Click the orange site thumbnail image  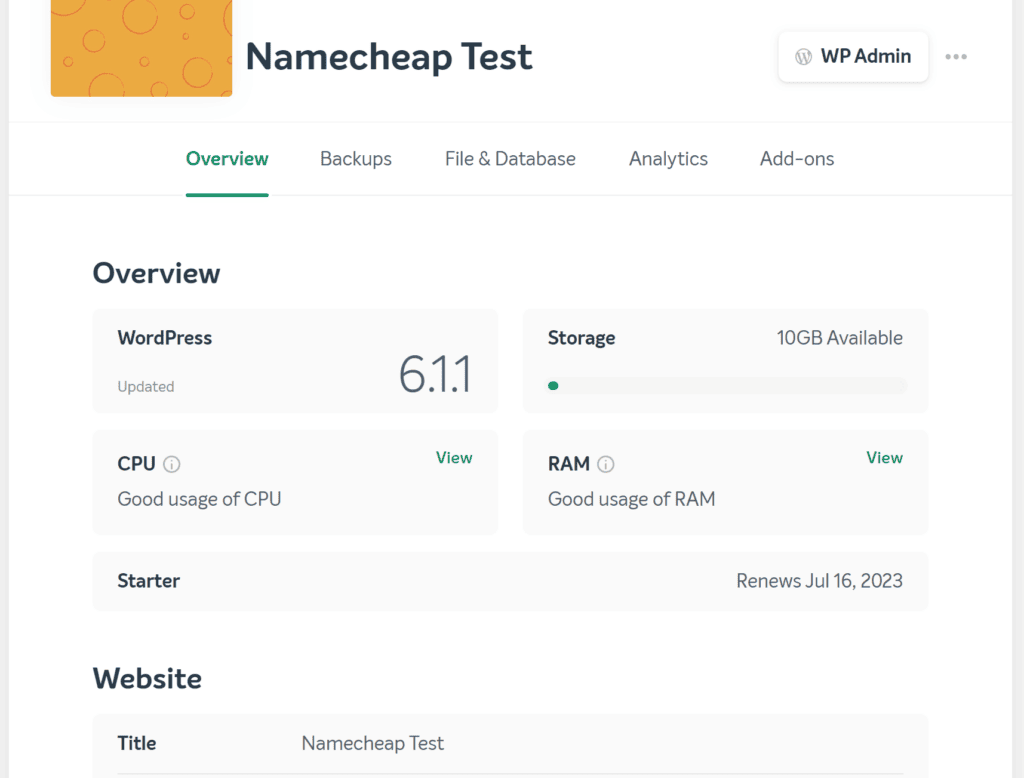click(x=142, y=48)
